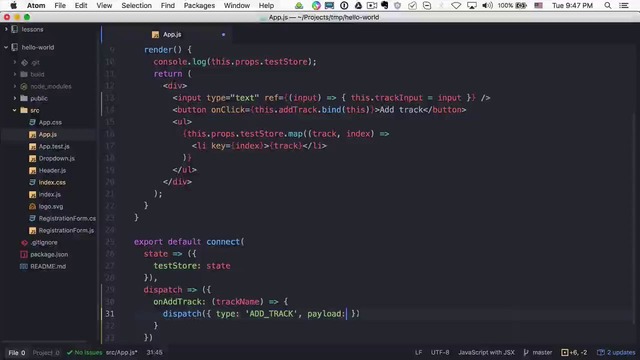Click linter Project 0 scope button

pos(46,353)
